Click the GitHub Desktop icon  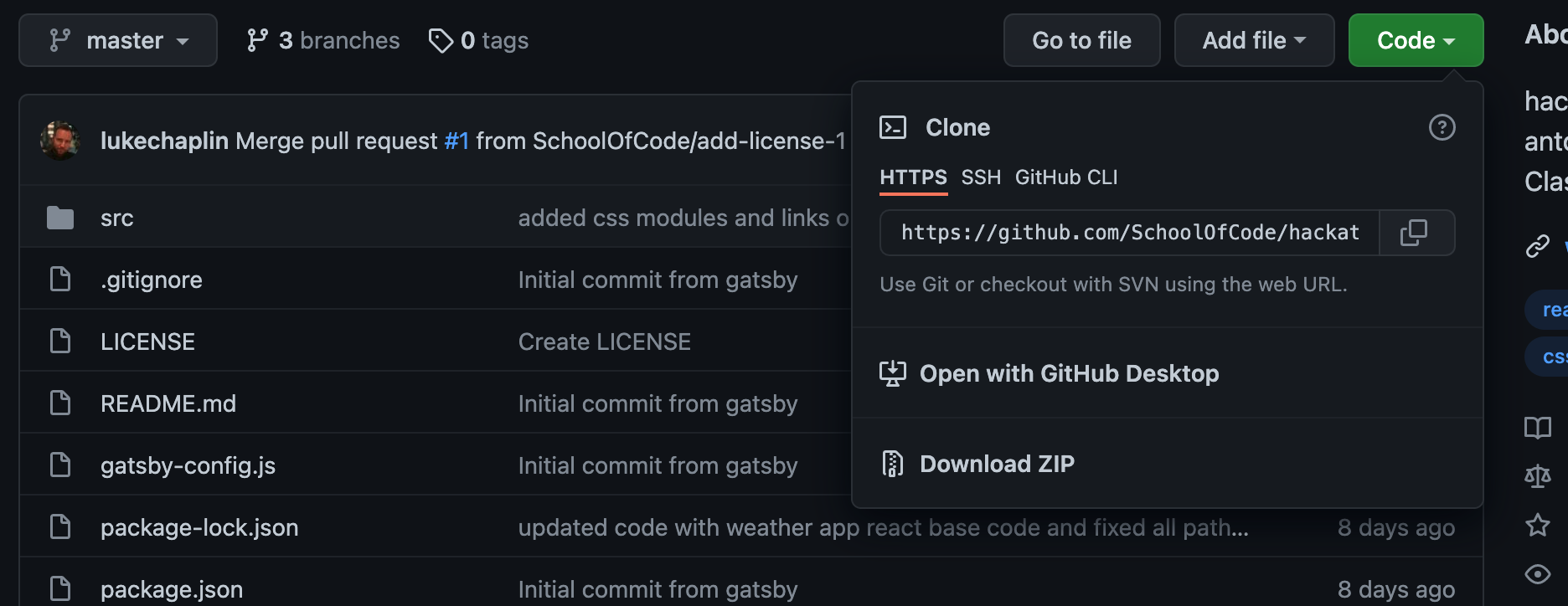893,373
